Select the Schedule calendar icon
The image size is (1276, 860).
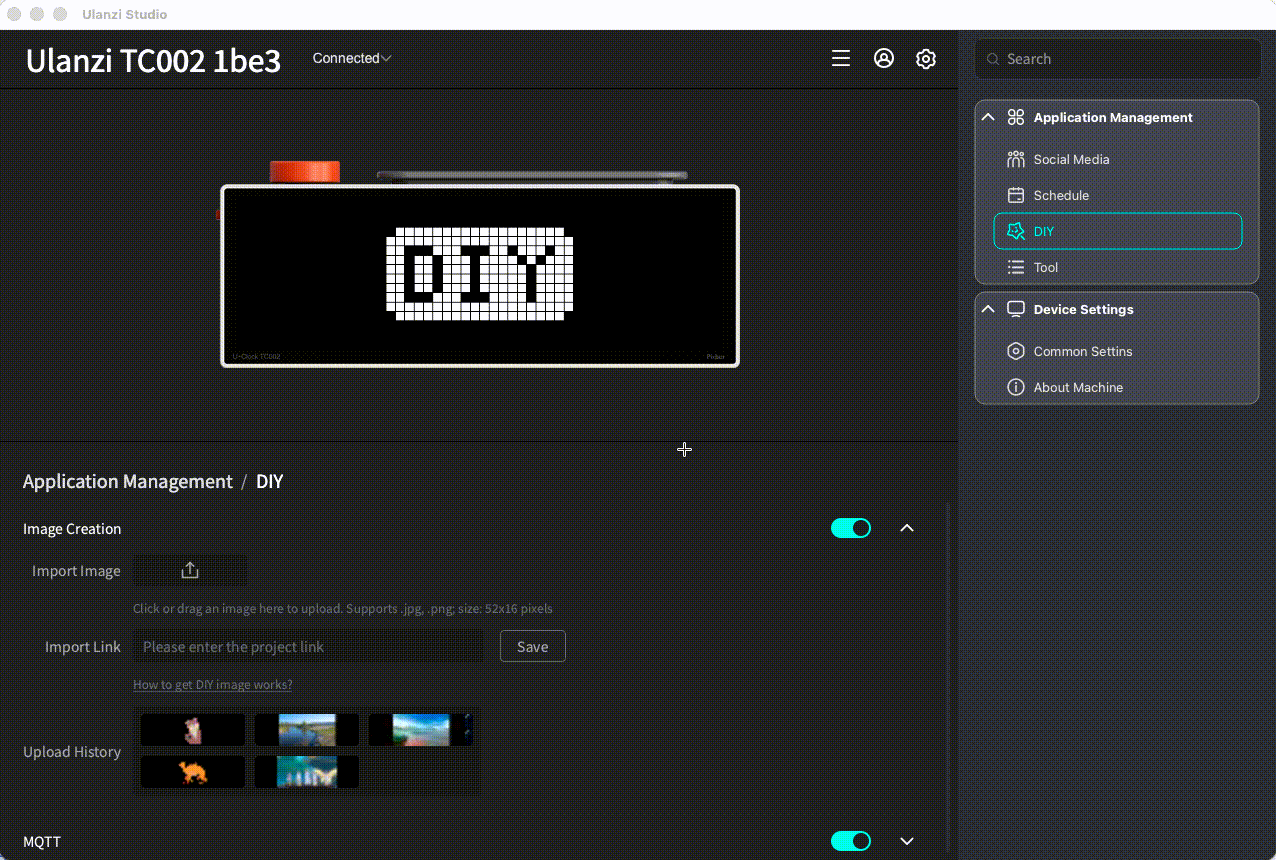pos(1016,195)
